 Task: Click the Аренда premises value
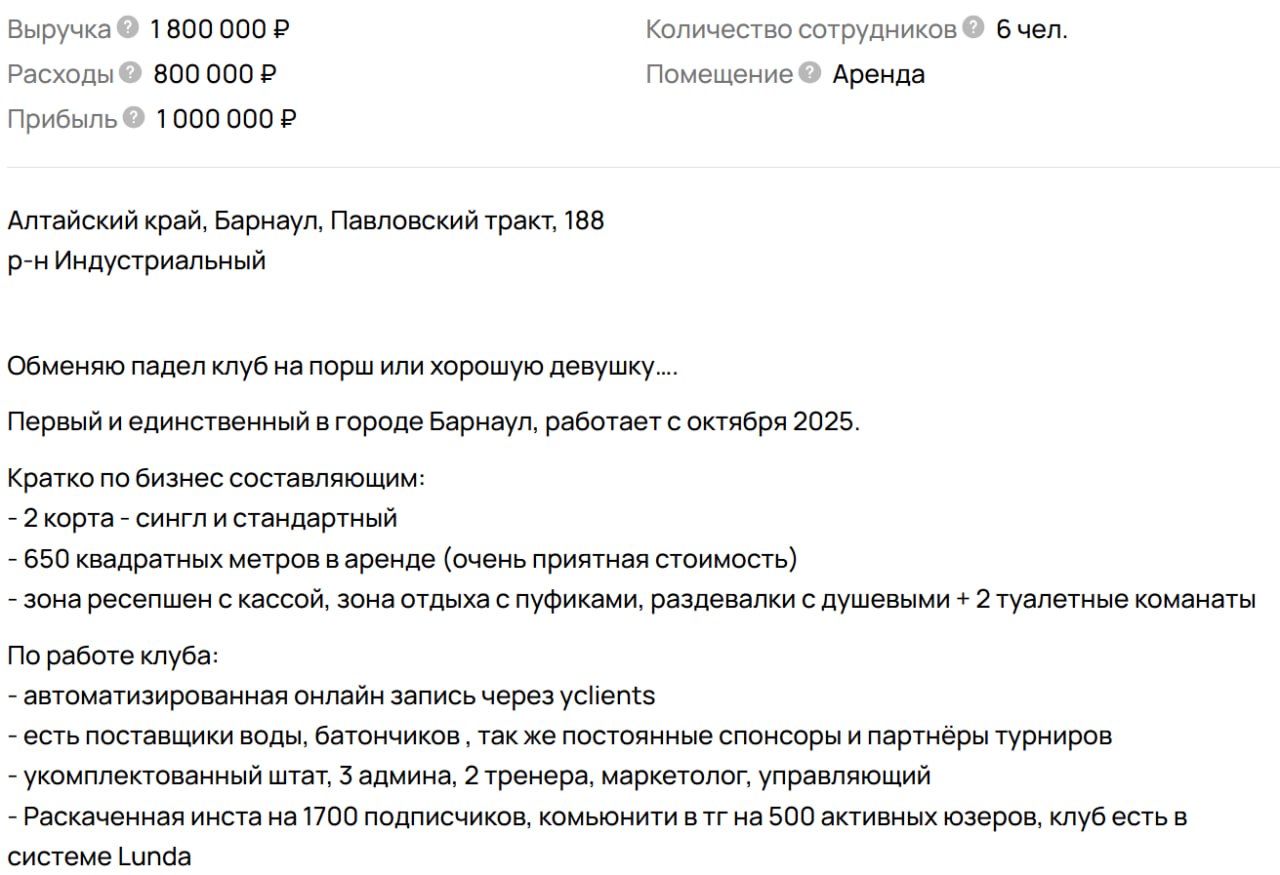pyautogui.click(x=878, y=75)
